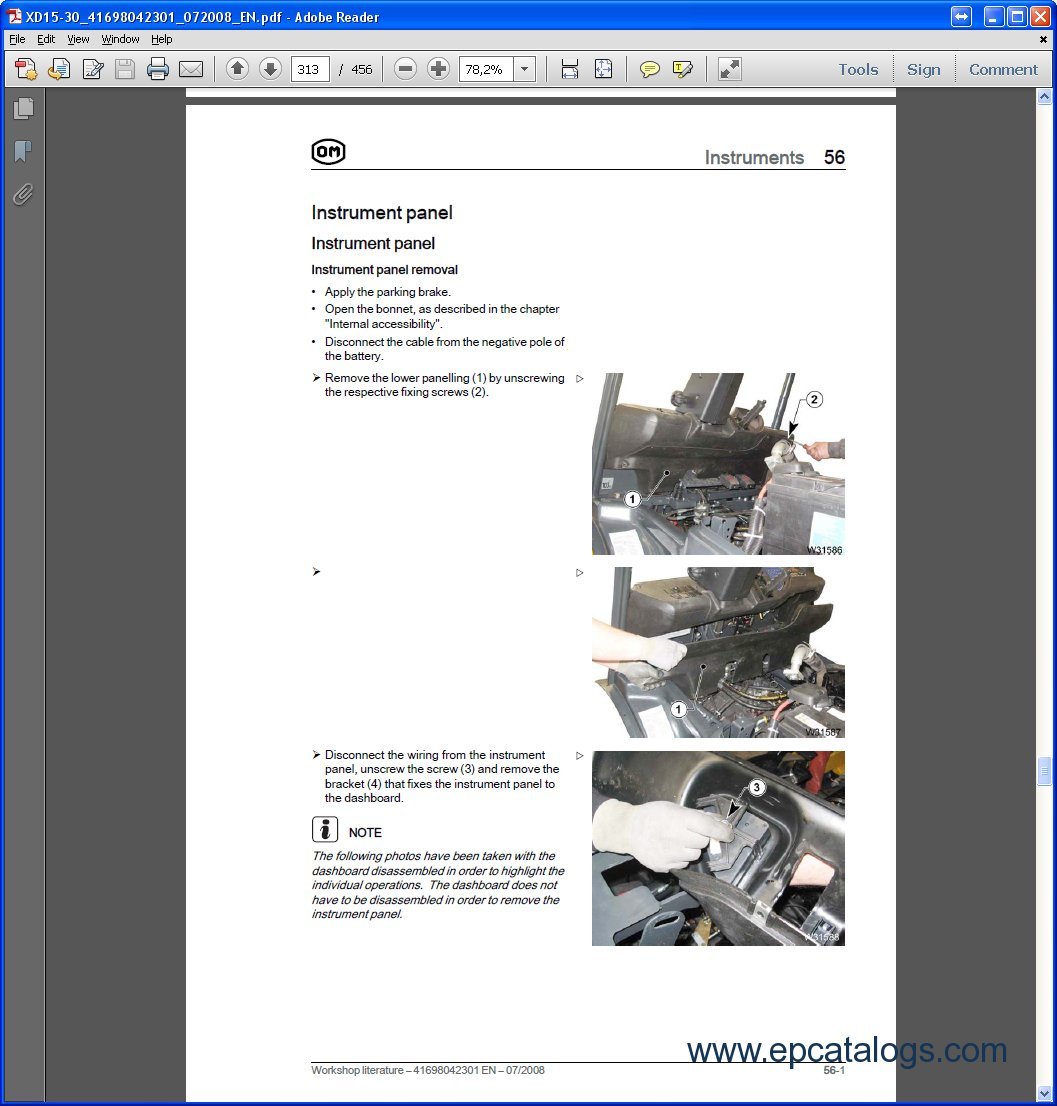Open the Edit menu
Screen dimensions: 1057x1106
pyautogui.click(x=46, y=40)
